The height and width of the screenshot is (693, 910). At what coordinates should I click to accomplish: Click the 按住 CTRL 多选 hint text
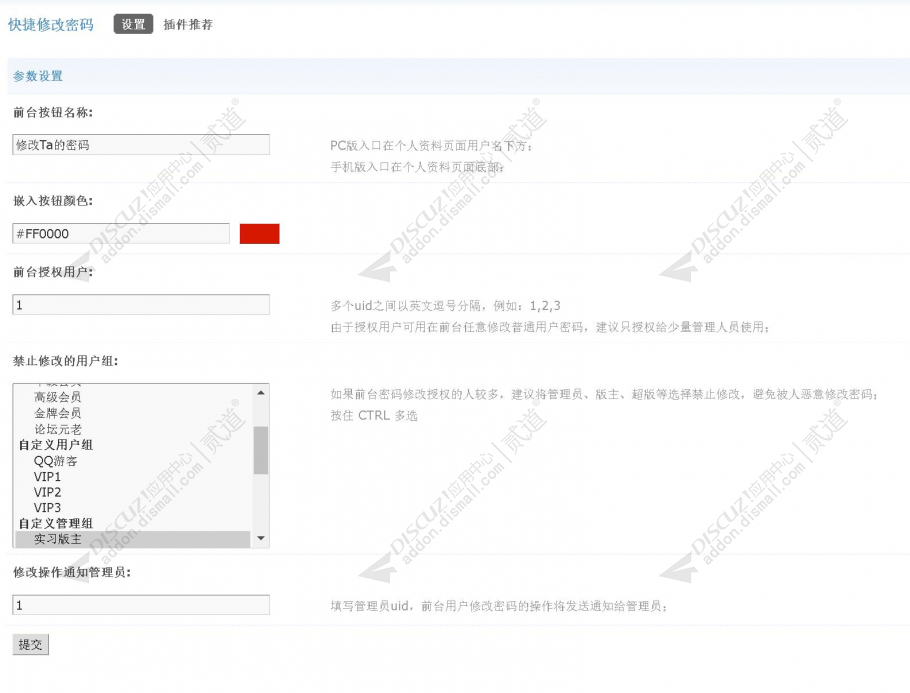tap(374, 416)
